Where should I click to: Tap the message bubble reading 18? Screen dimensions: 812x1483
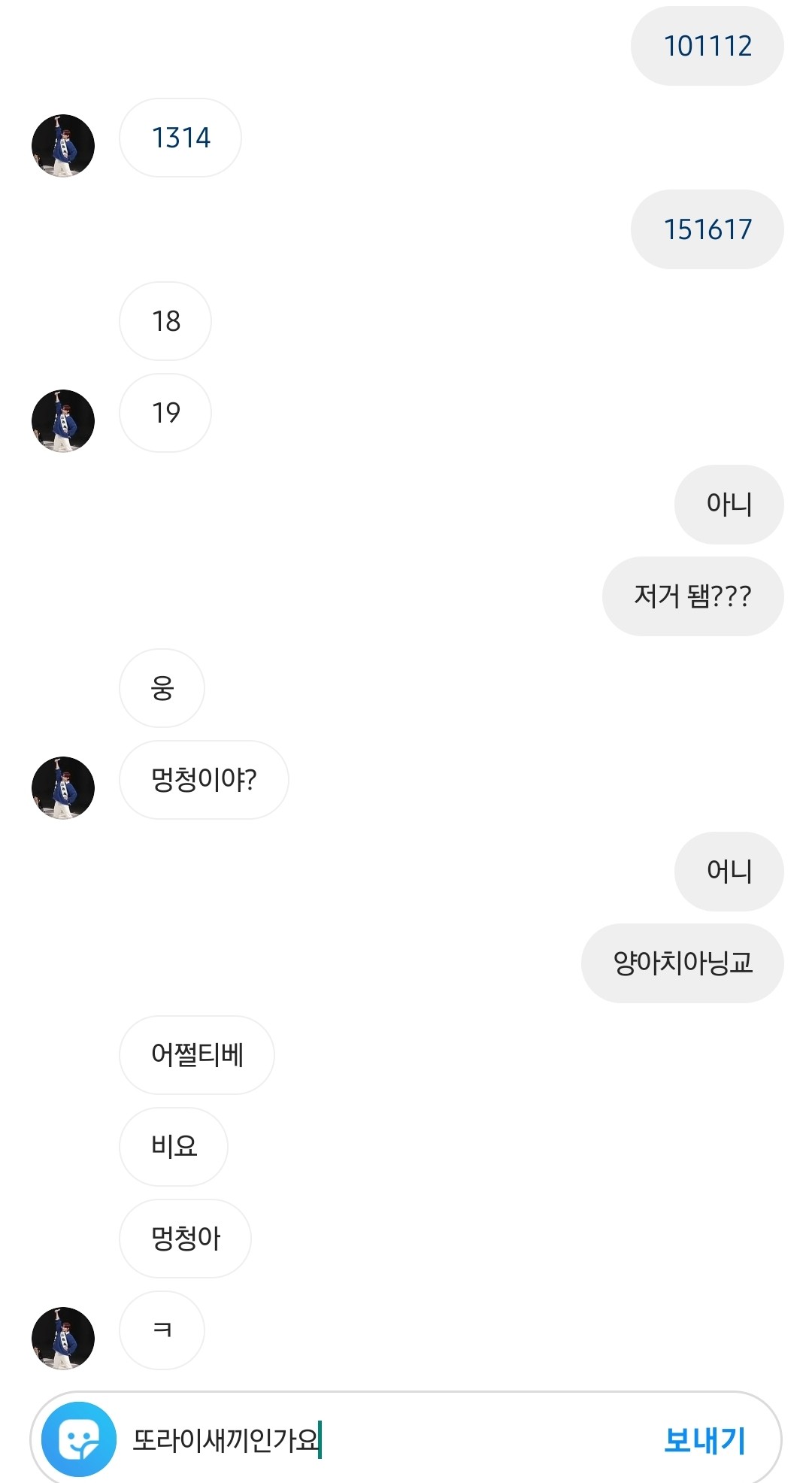[x=165, y=322]
